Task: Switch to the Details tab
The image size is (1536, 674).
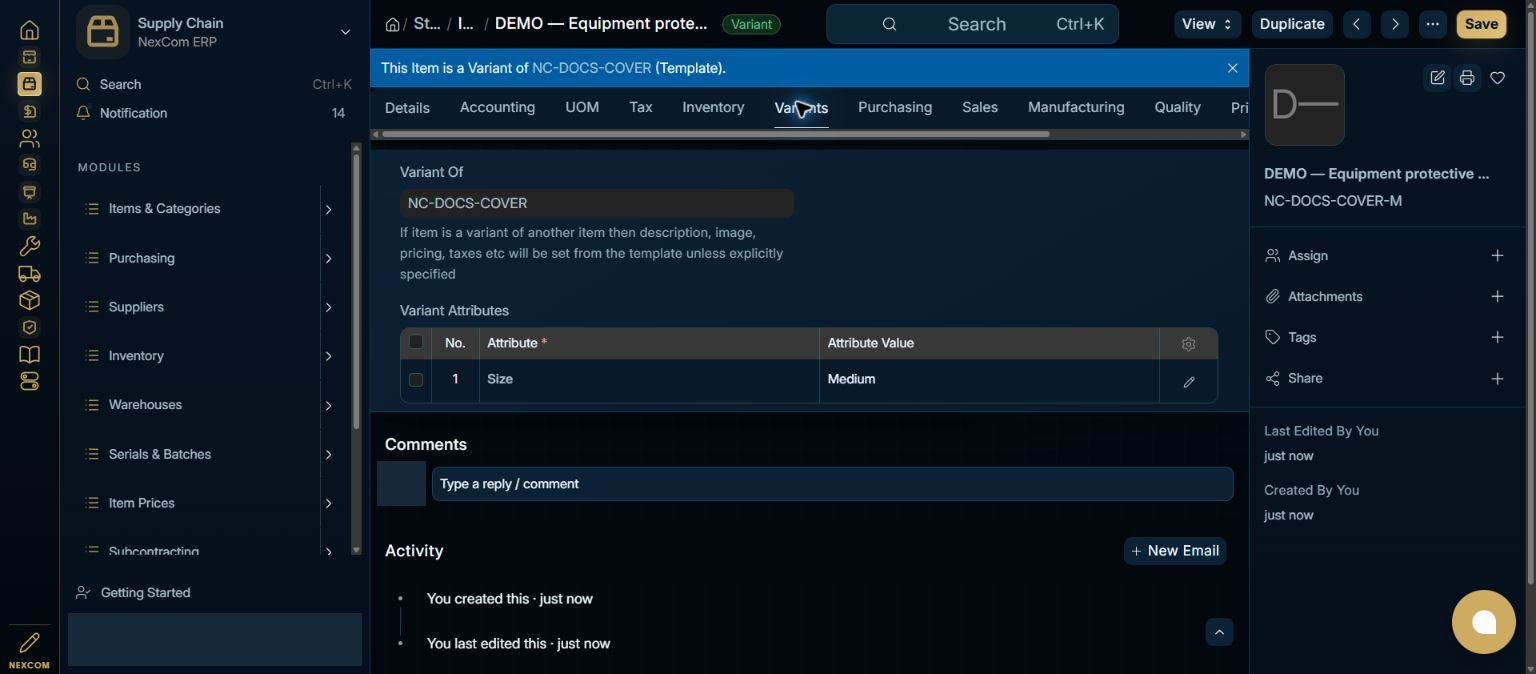Action: [x=407, y=107]
